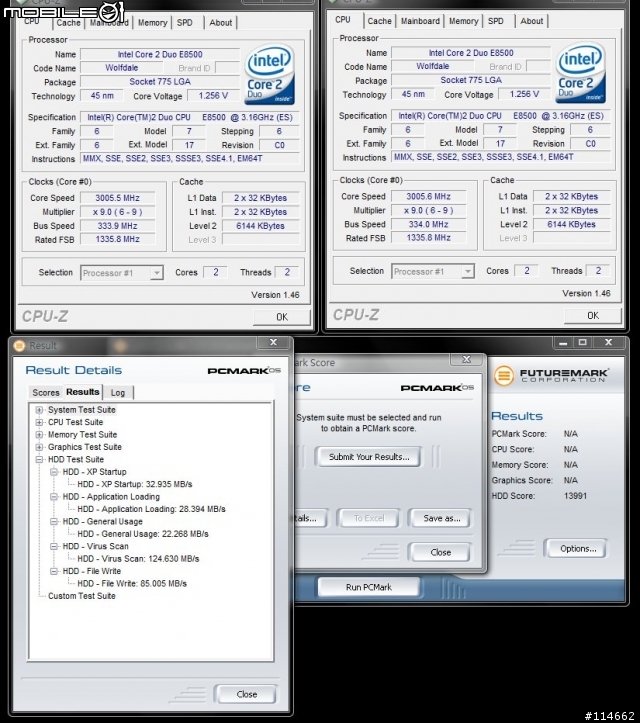Close the PCMark Score dialog via Close button
This screenshot has height=724, width=640.
pos(441,552)
